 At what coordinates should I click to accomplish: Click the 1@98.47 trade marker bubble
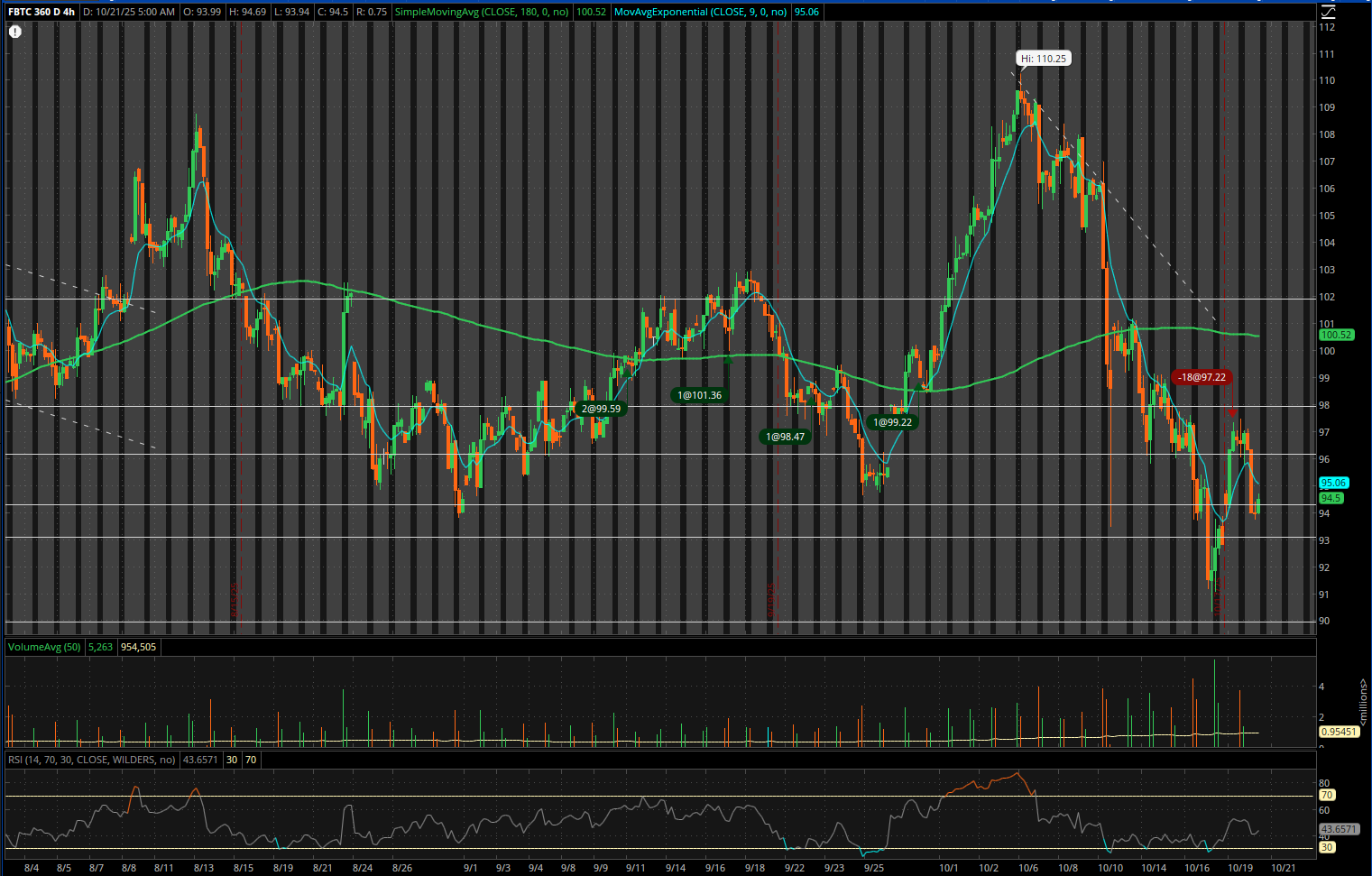[x=785, y=437]
